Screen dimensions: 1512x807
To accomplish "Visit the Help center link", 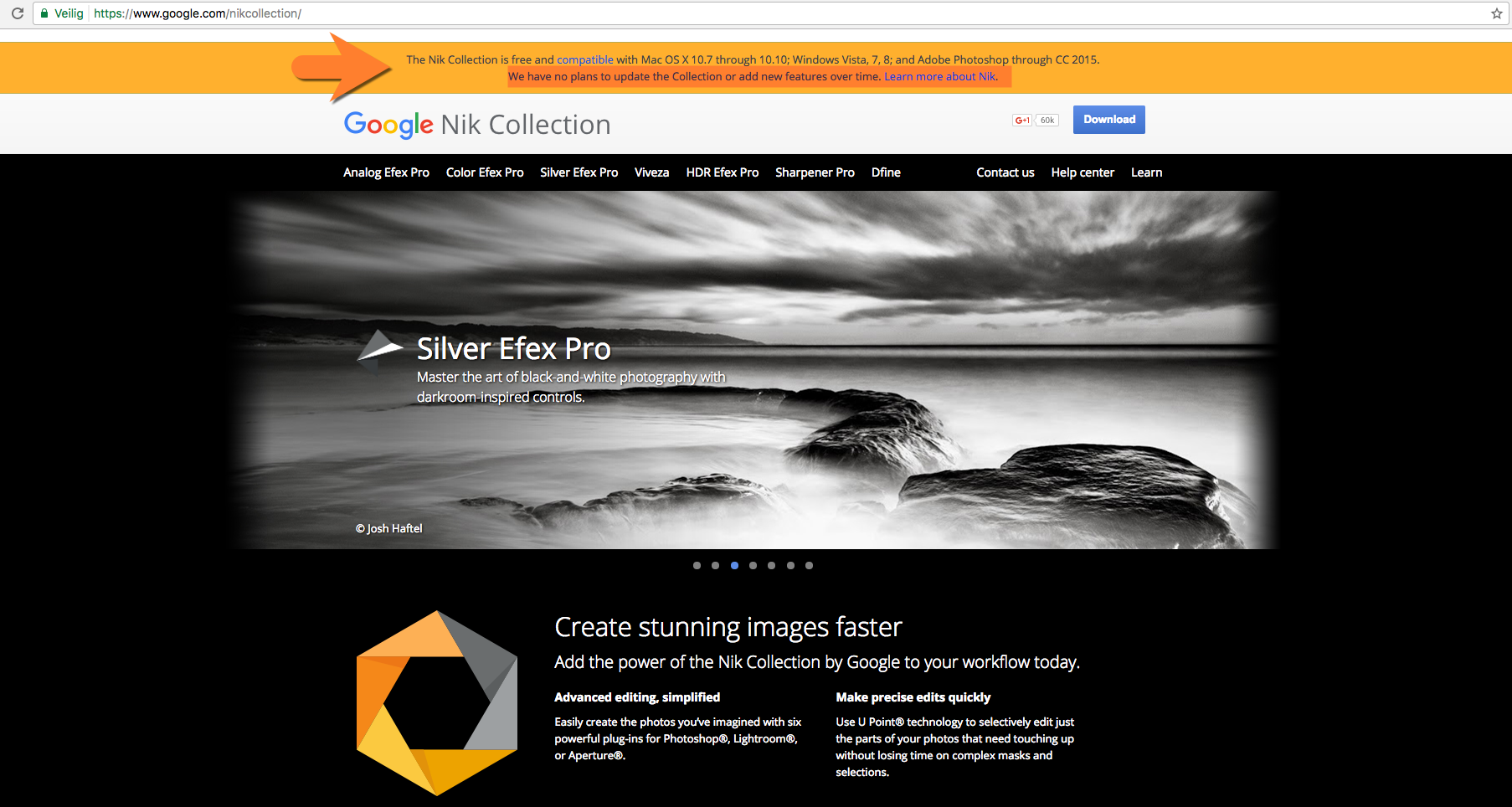I will point(1083,172).
